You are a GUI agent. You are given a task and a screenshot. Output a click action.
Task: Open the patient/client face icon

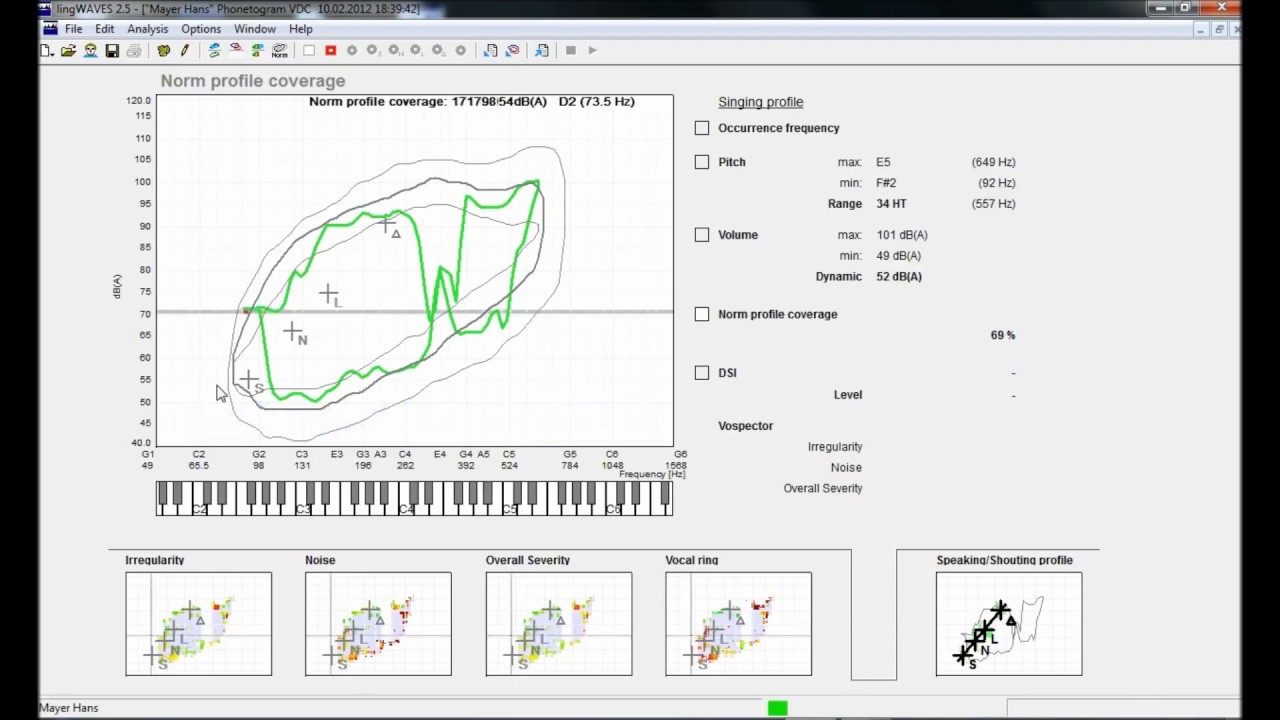coord(90,50)
